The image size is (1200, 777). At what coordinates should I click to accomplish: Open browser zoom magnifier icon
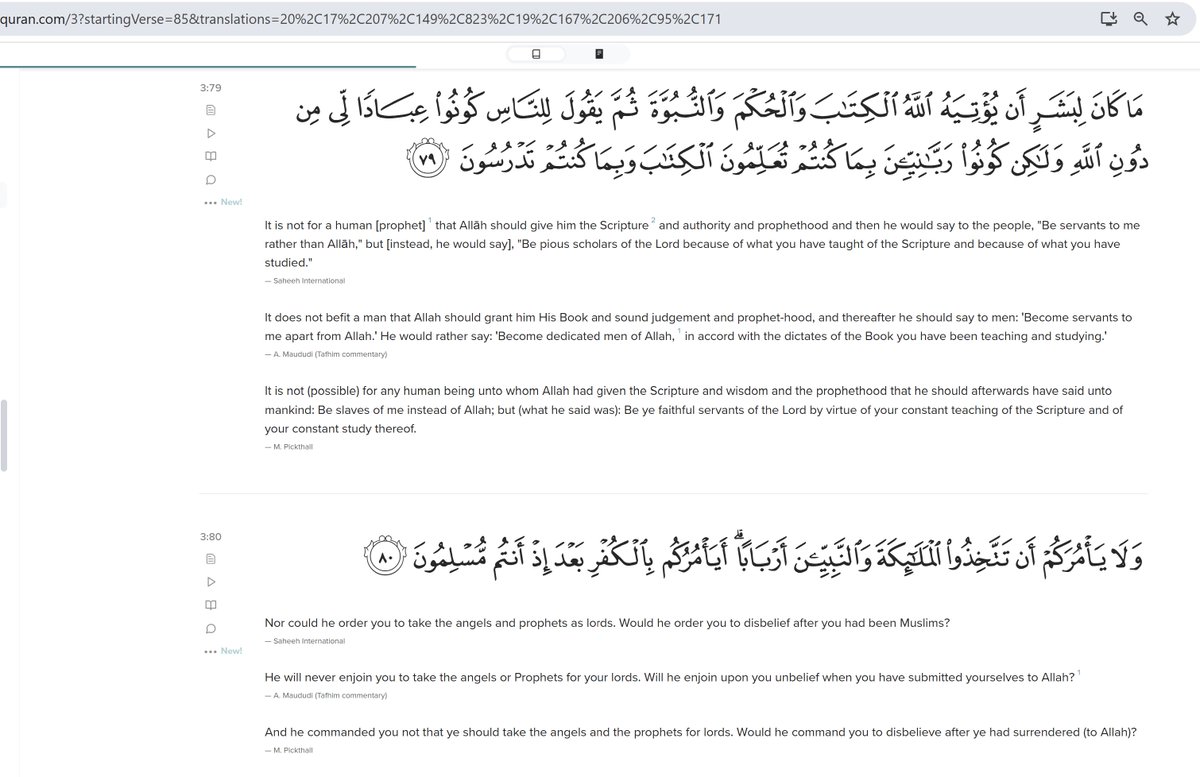tap(1140, 19)
